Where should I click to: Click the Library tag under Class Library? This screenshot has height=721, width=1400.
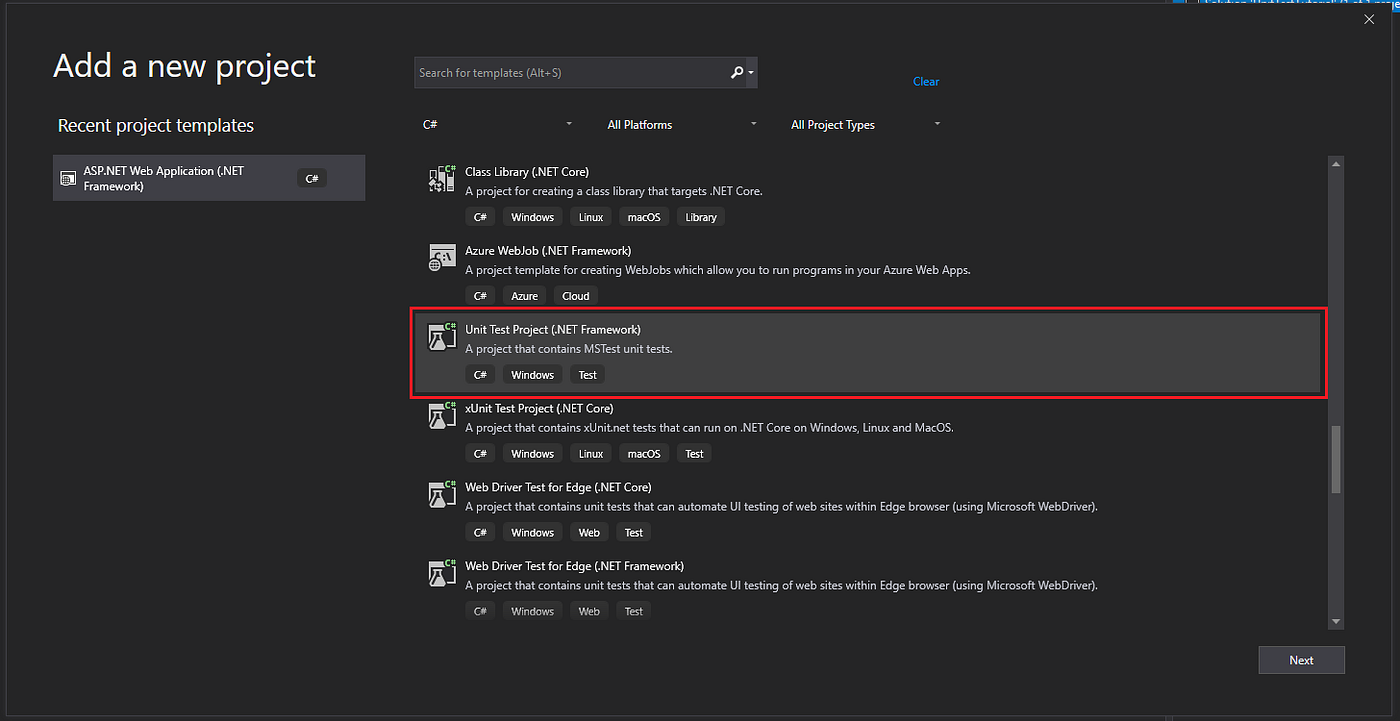pyautogui.click(x=700, y=216)
